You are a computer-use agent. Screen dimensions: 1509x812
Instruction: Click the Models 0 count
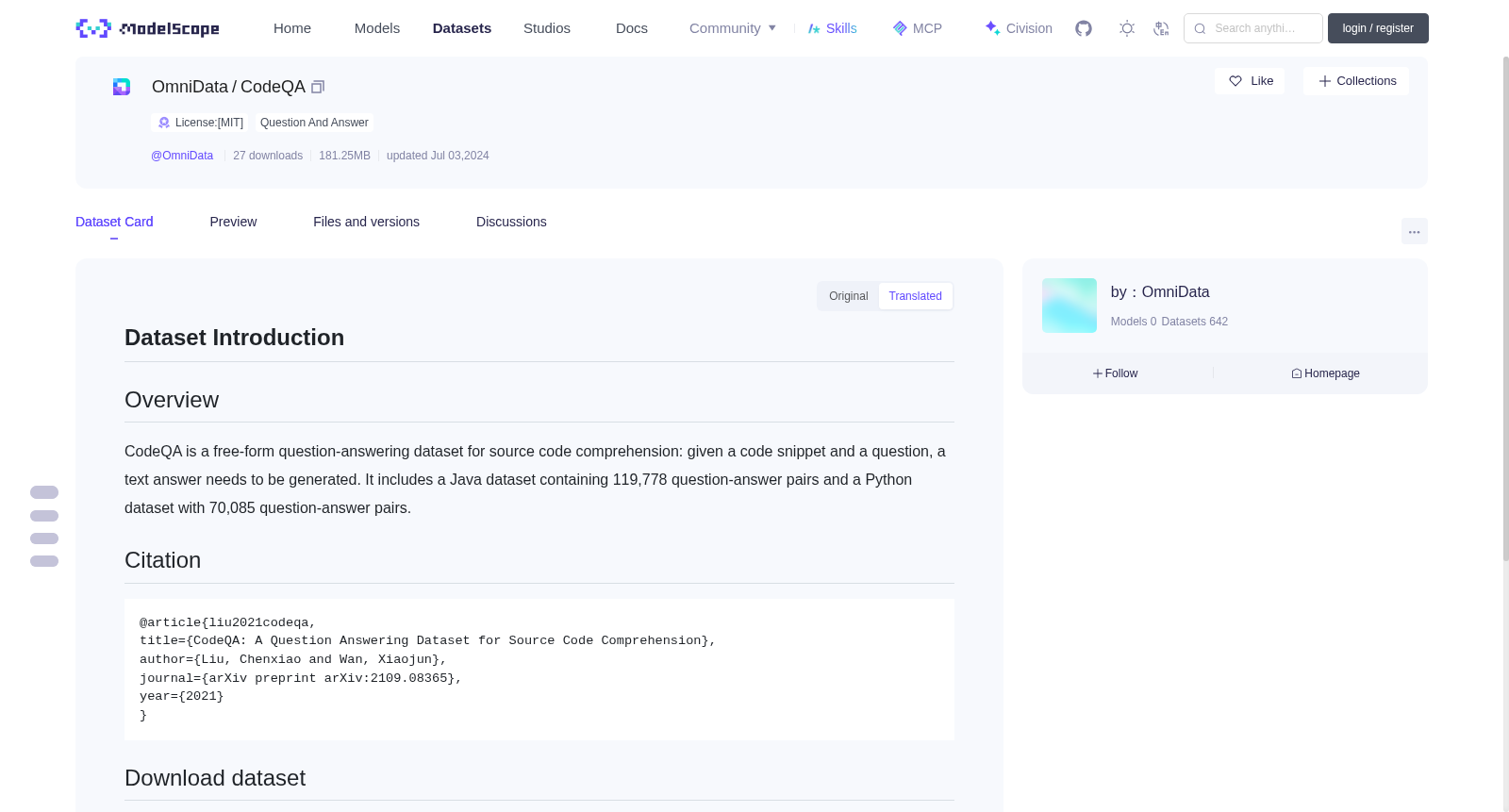click(1134, 322)
